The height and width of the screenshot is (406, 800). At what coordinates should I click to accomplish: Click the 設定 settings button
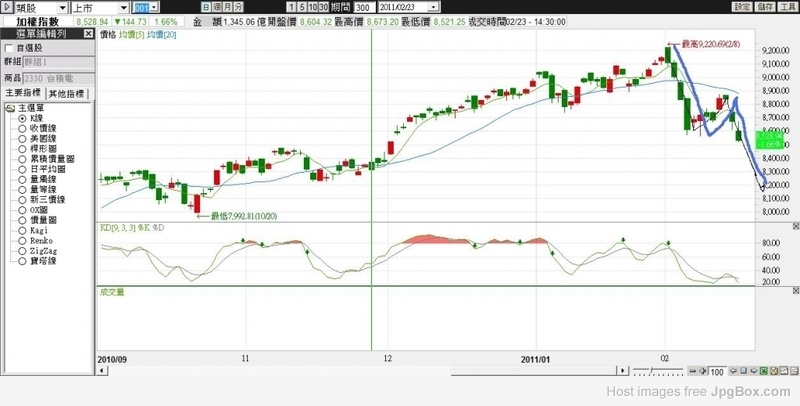coord(741,6)
